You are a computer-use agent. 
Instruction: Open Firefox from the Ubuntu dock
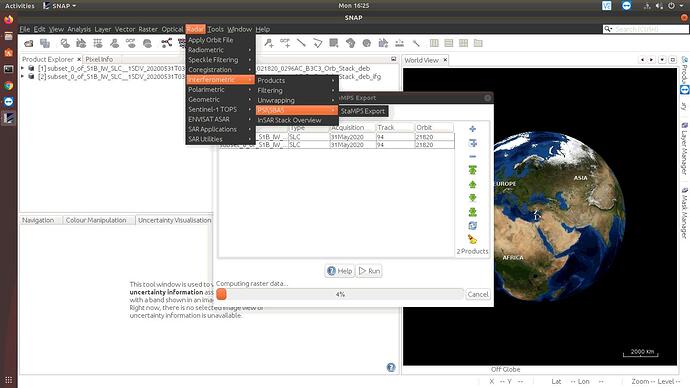point(9,20)
